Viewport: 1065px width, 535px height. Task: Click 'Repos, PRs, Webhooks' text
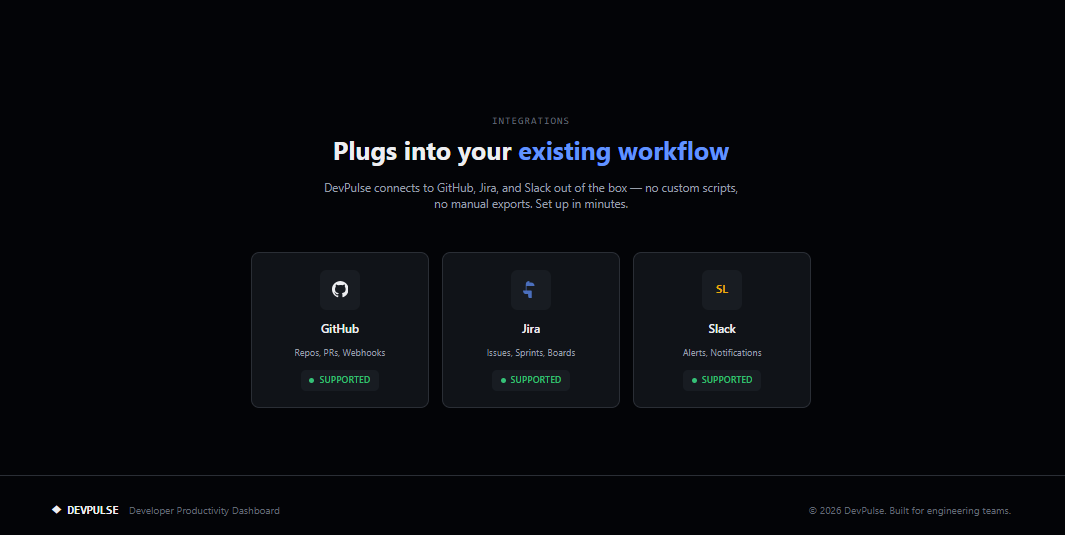(340, 353)
